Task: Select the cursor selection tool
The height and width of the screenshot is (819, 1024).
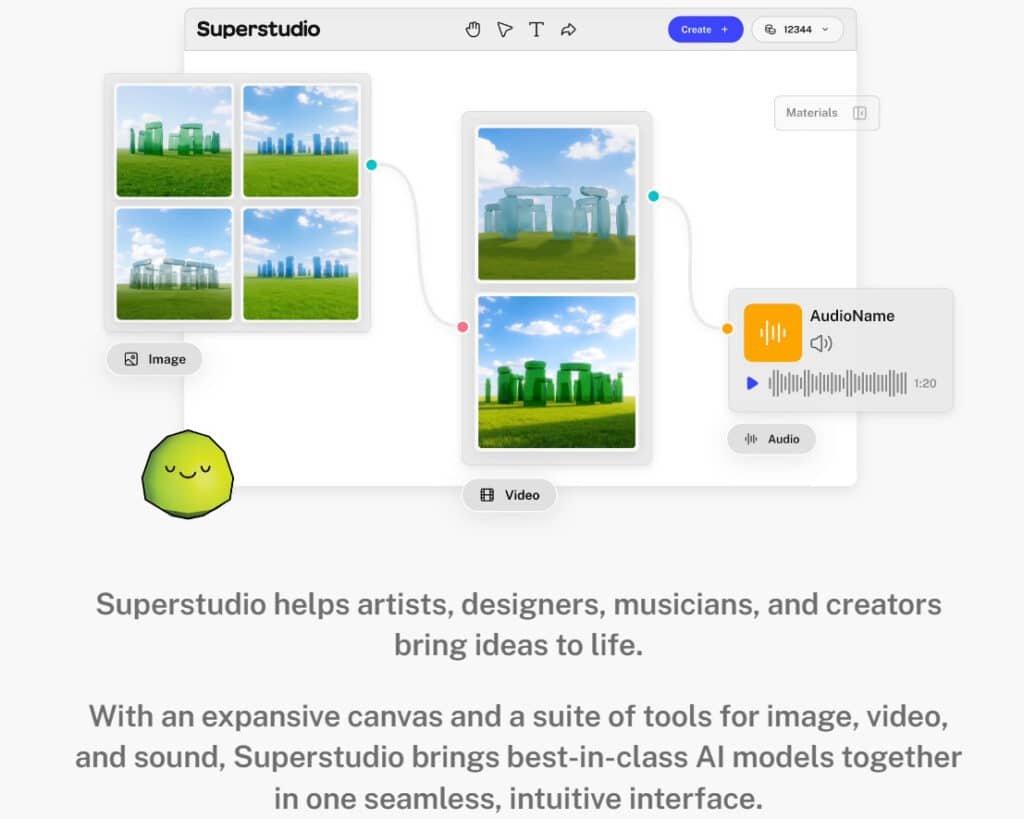Action: [x=505, y=29]
